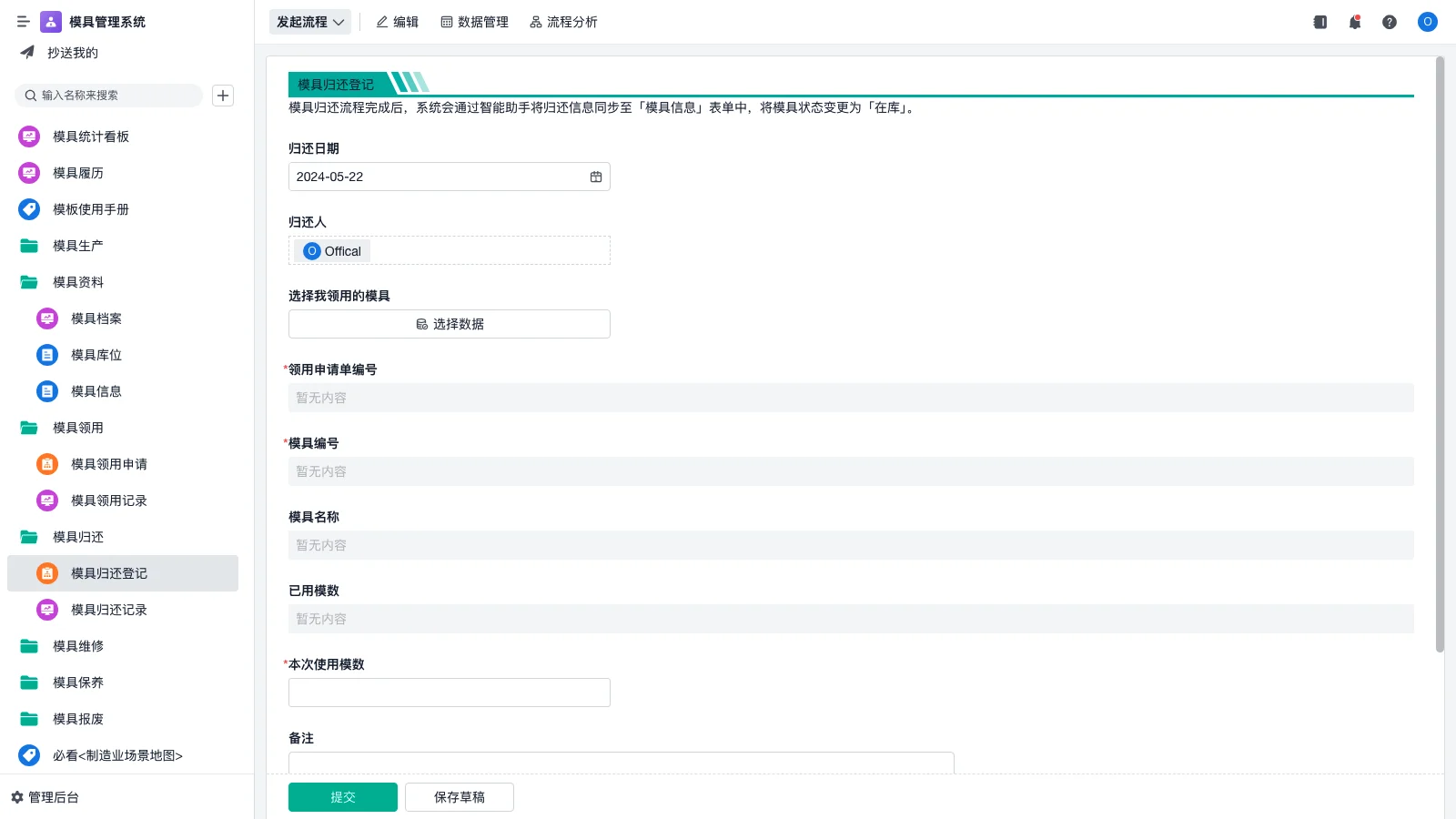Click the help question mark icon
Viewport: 1456px width, 819px height.
click(1390, 22)
